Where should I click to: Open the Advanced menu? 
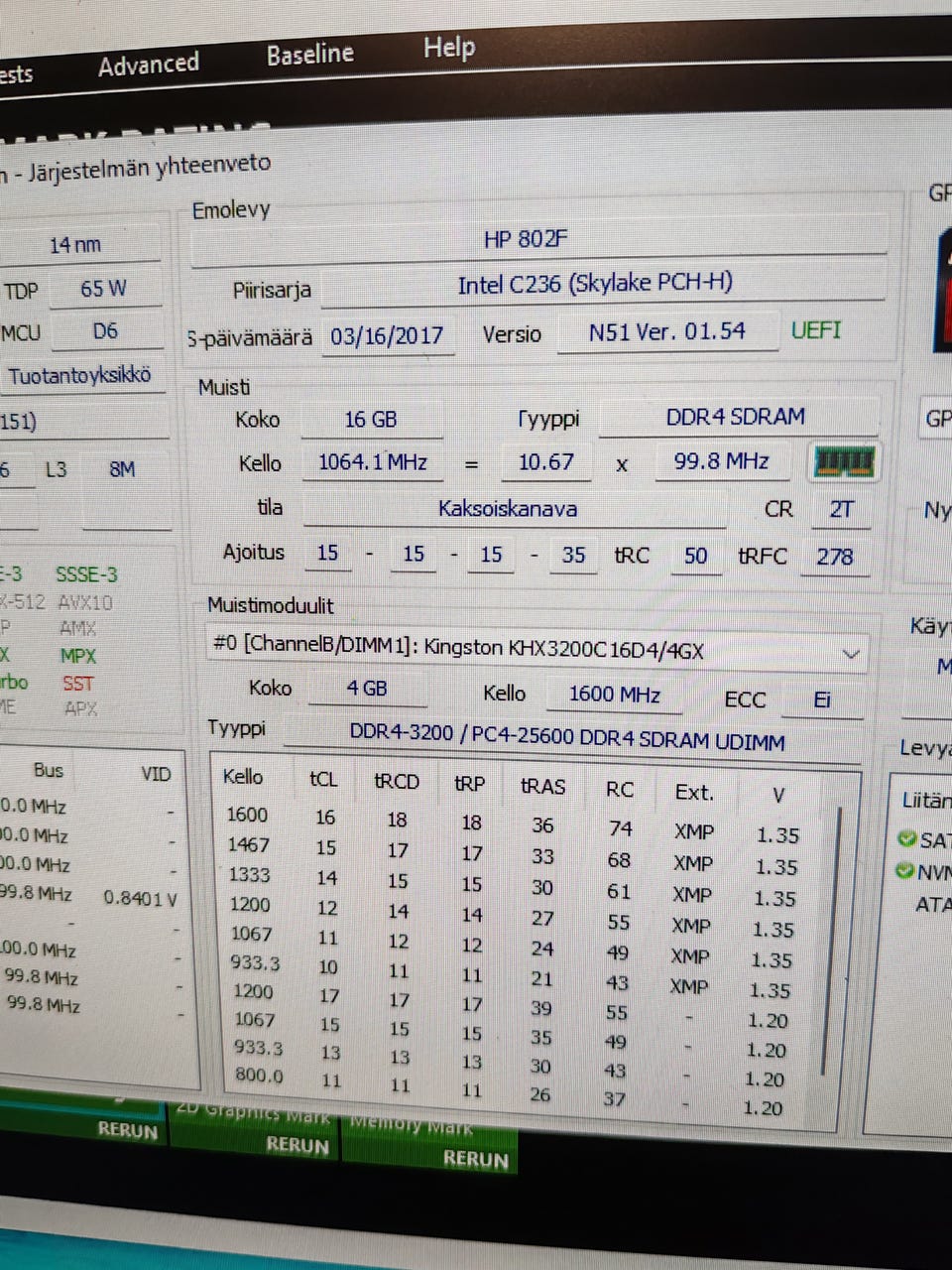148,64
